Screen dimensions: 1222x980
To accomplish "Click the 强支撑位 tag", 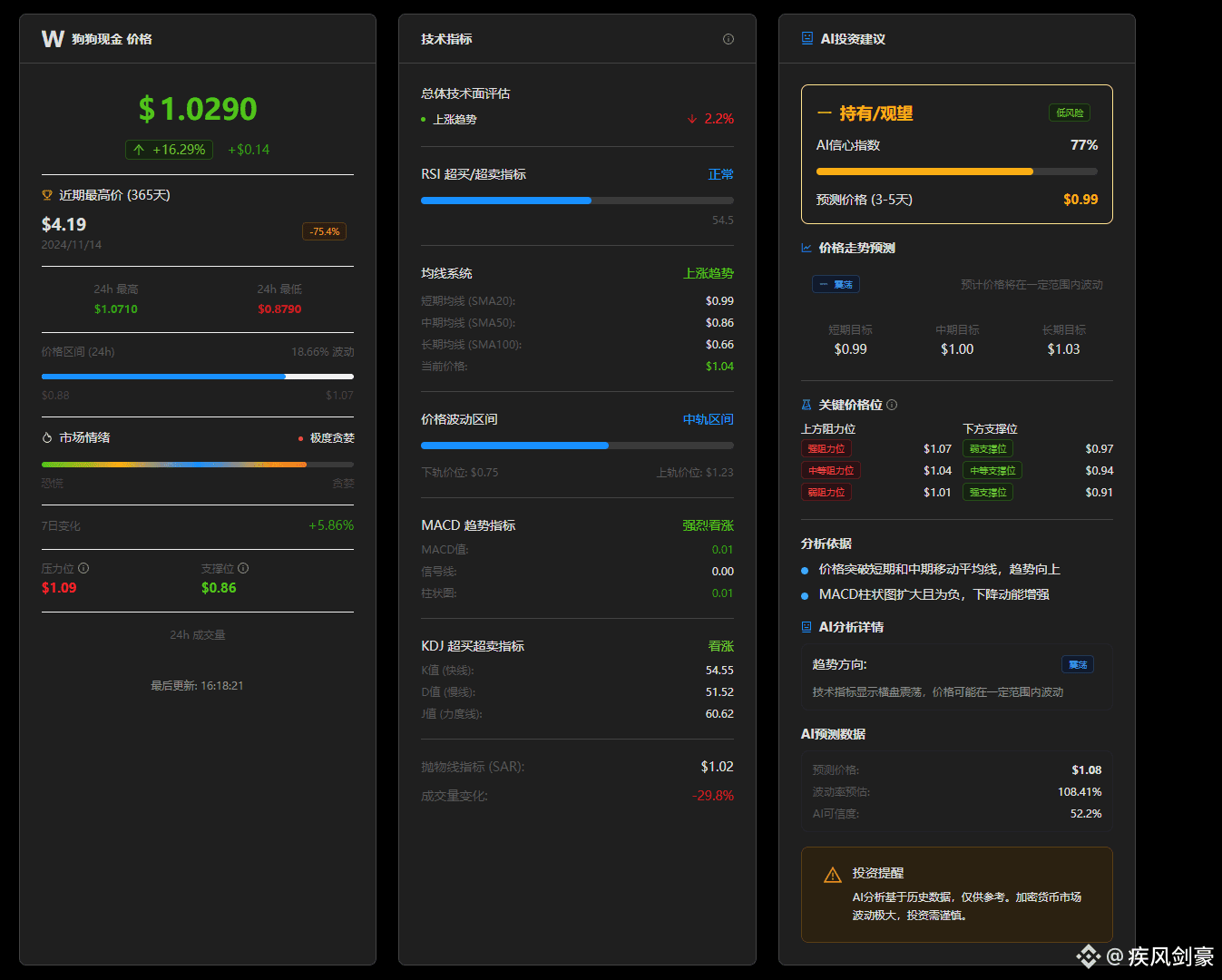I will tap(988, 492).
